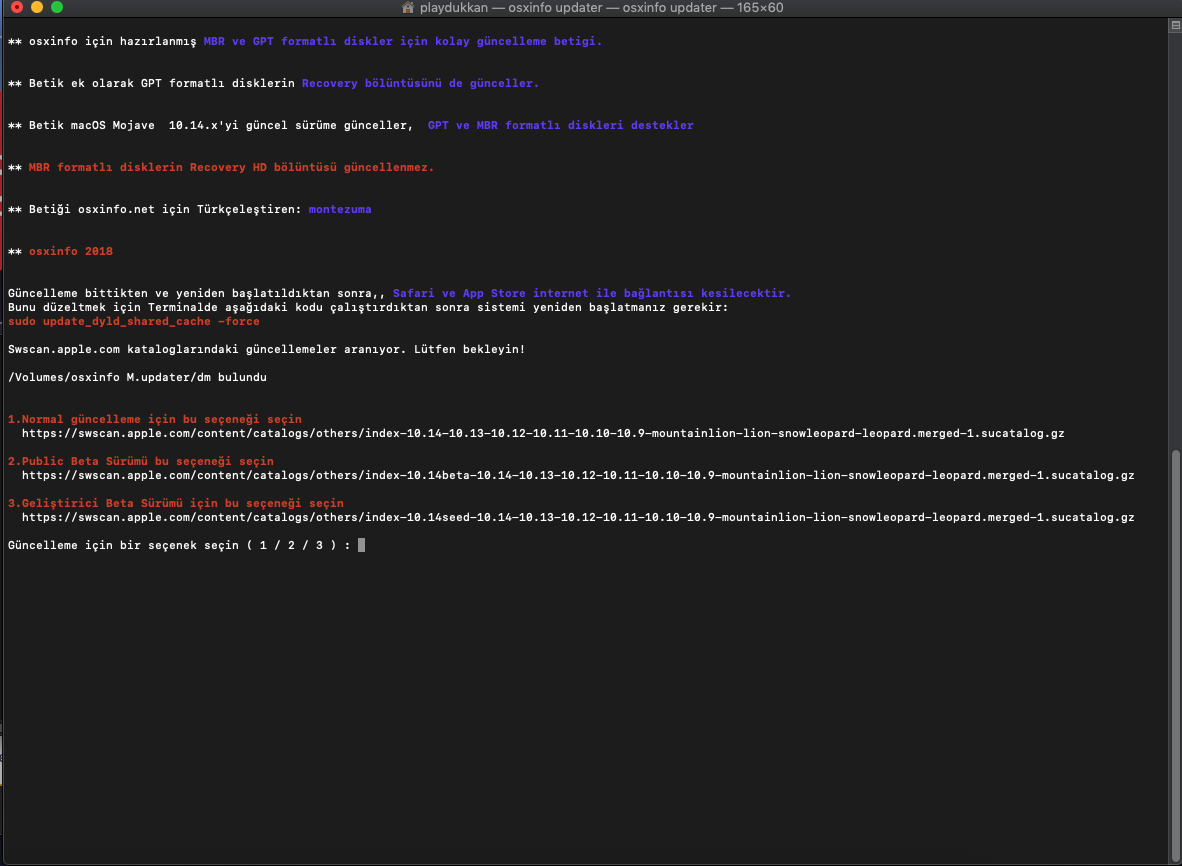Screen dimensions: 1182x866
Task: Click the split pane icon
Action: coord(1174,25)
